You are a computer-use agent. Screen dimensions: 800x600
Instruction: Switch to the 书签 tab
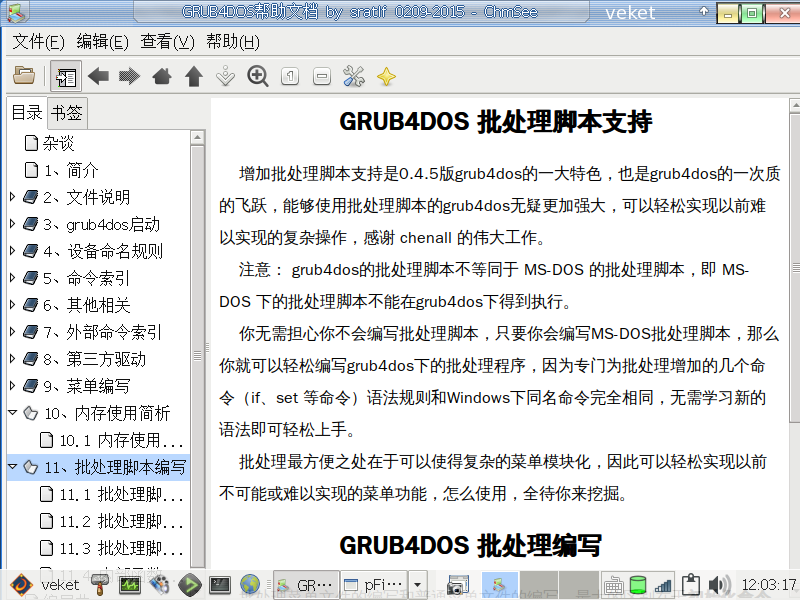(x=67, y=113)
